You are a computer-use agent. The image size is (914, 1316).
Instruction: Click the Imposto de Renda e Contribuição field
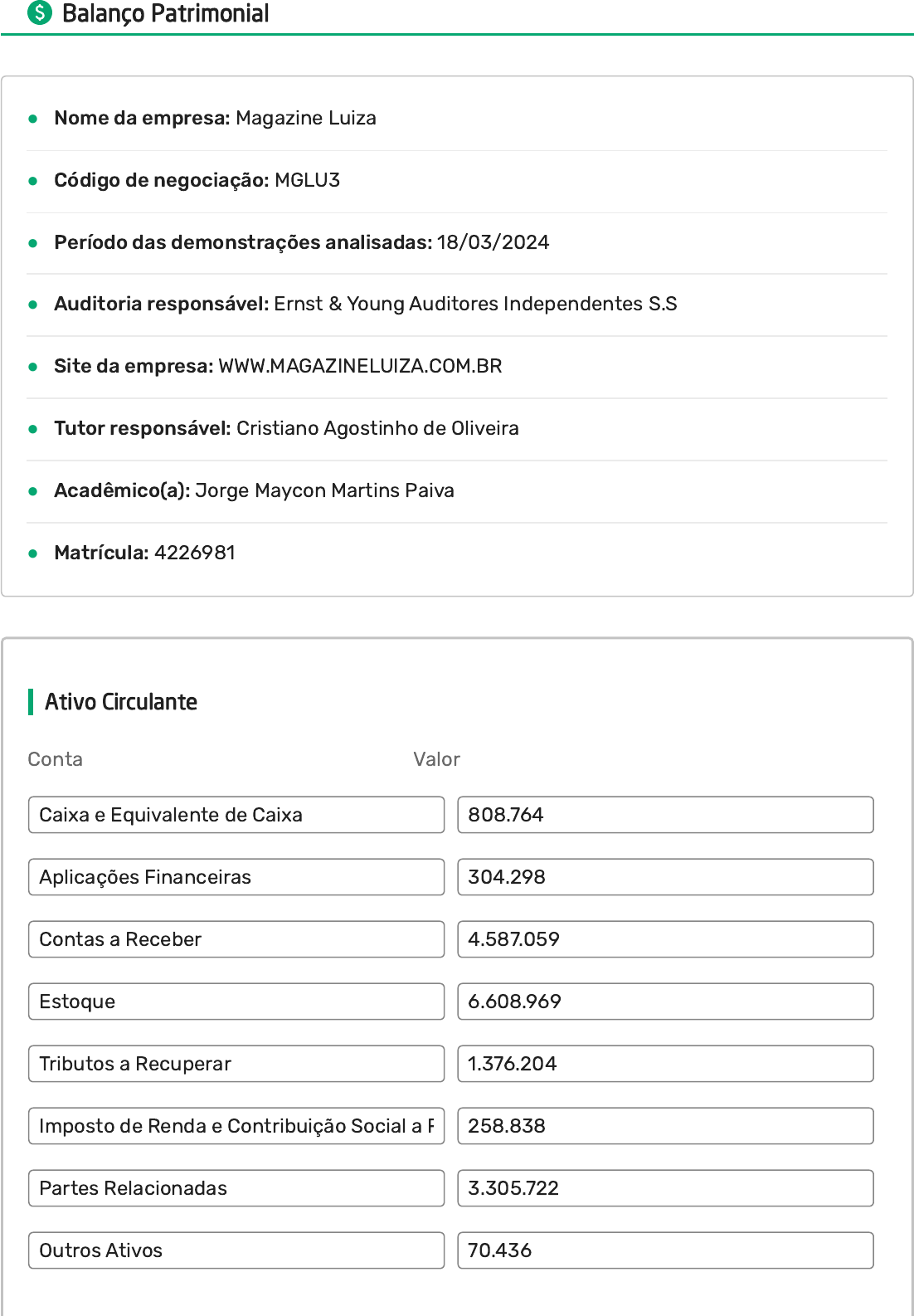[236, 1126]
